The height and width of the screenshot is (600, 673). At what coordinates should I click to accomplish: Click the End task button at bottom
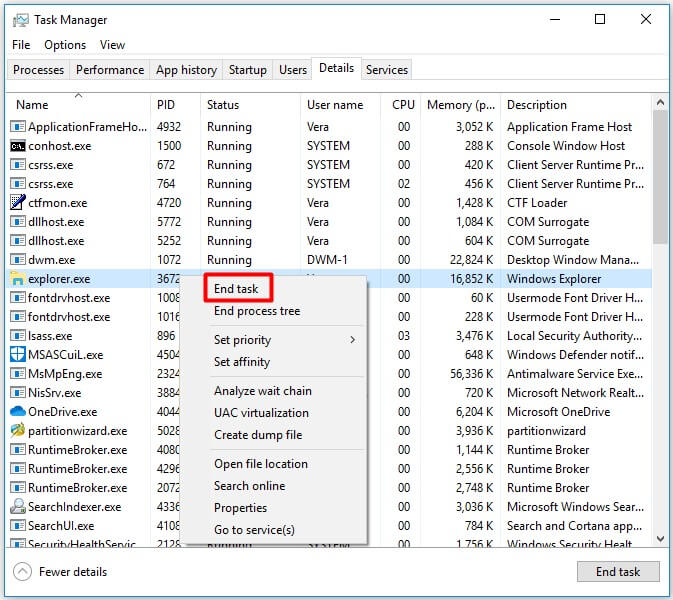pos(618,572)
